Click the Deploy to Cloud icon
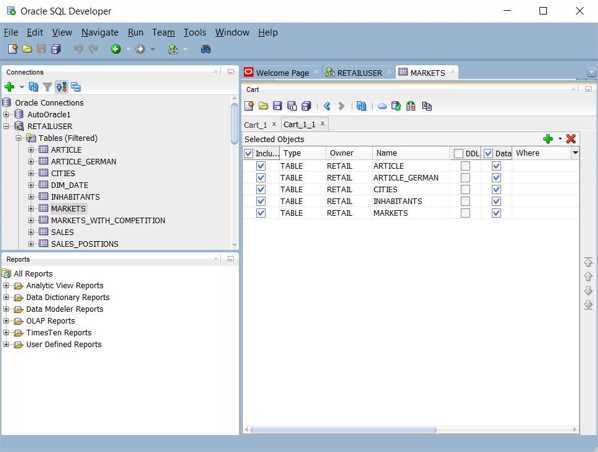The height and width of the screenshot is (452, 598). 382,106
